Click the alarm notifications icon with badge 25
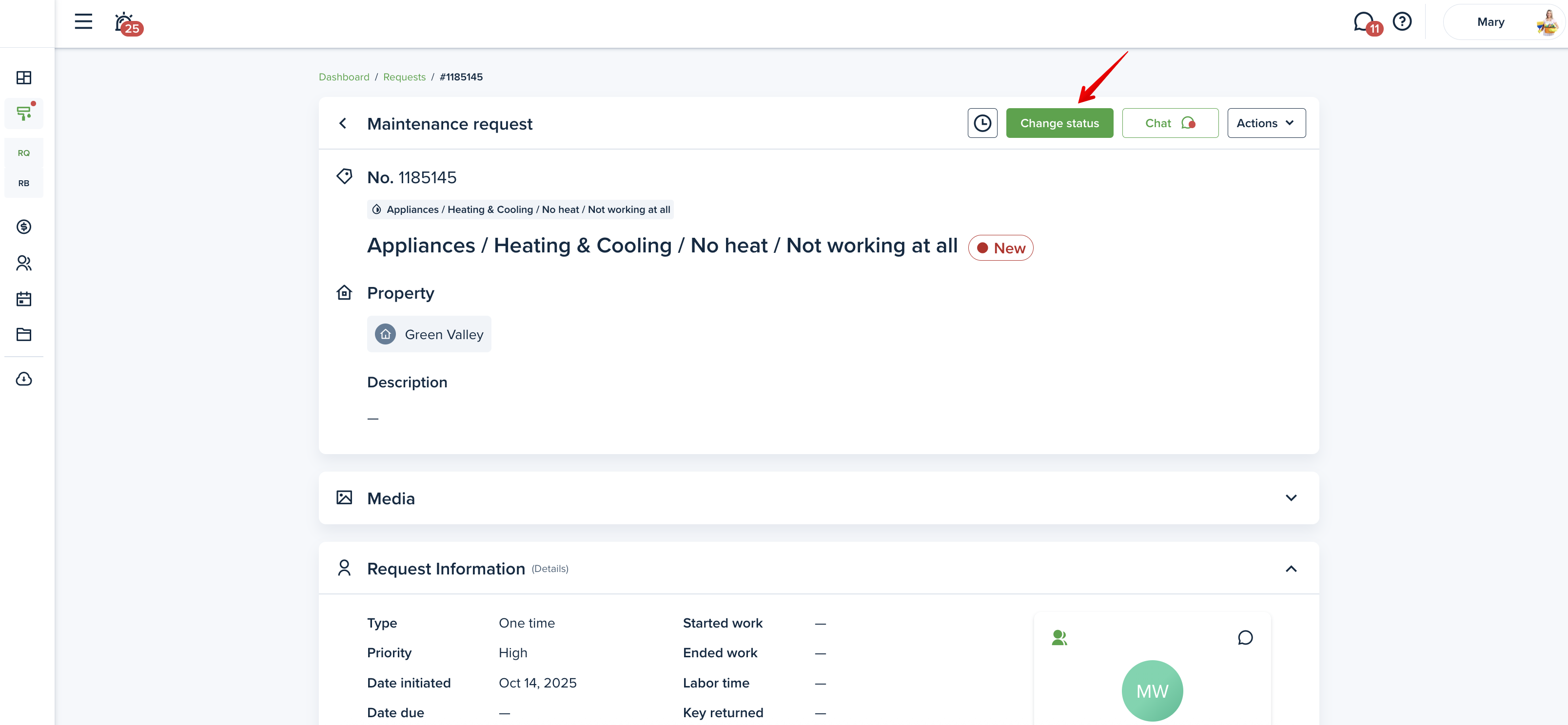1568x725 pixels. [x=125, y=23]
